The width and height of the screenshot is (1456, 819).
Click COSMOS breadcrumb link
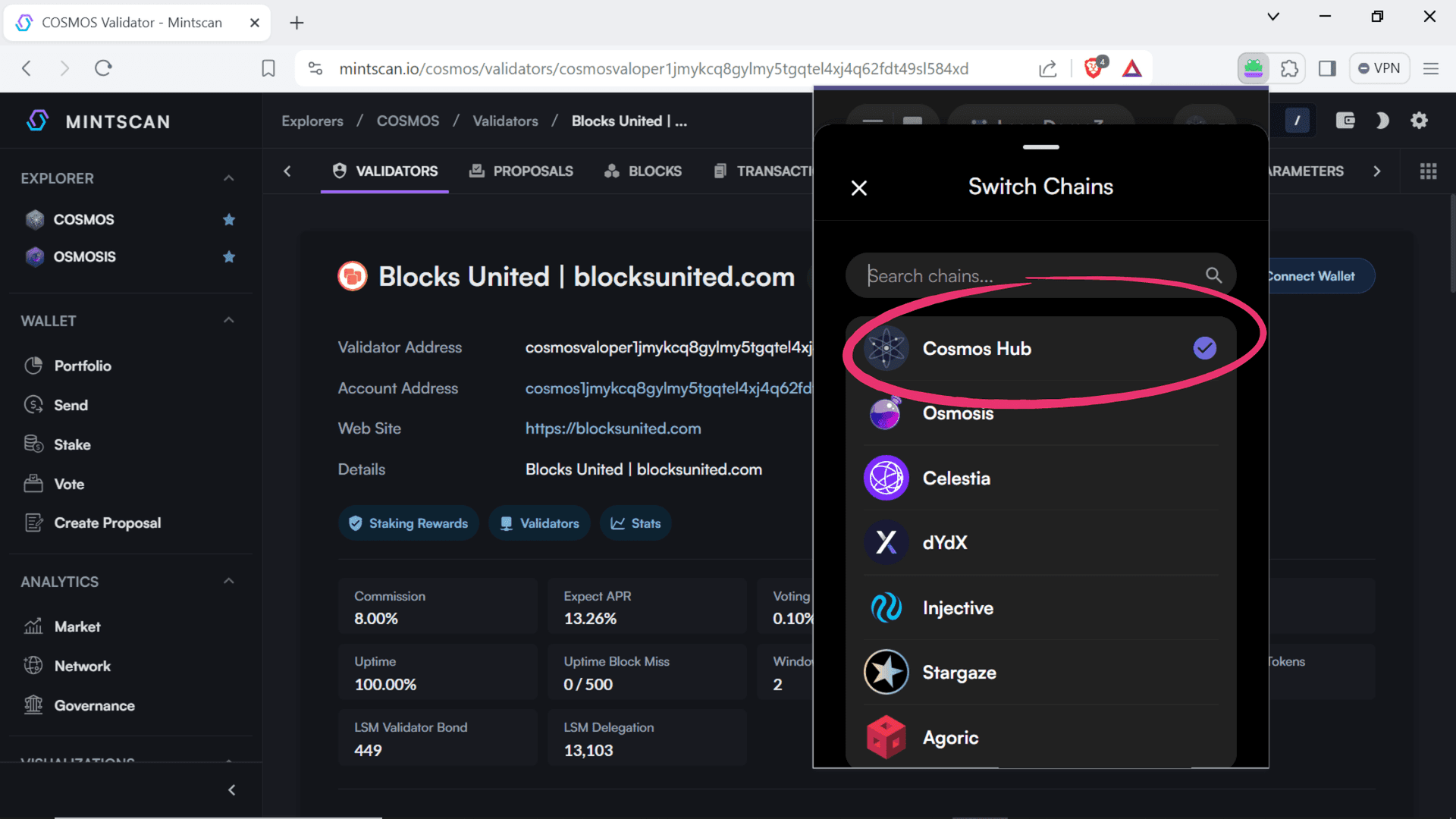tap(408, 121)
